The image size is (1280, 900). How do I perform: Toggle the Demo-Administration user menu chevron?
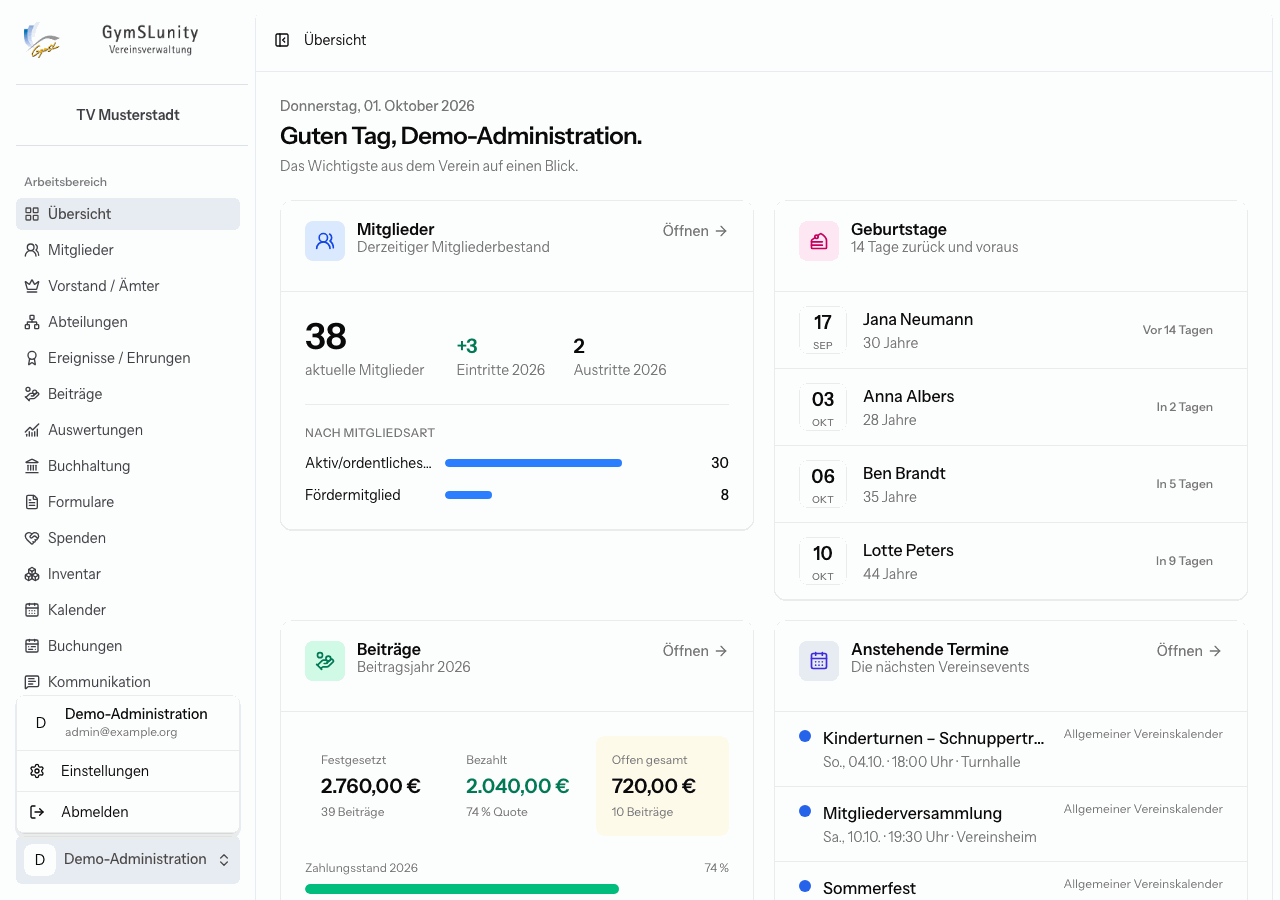(224, 860)
